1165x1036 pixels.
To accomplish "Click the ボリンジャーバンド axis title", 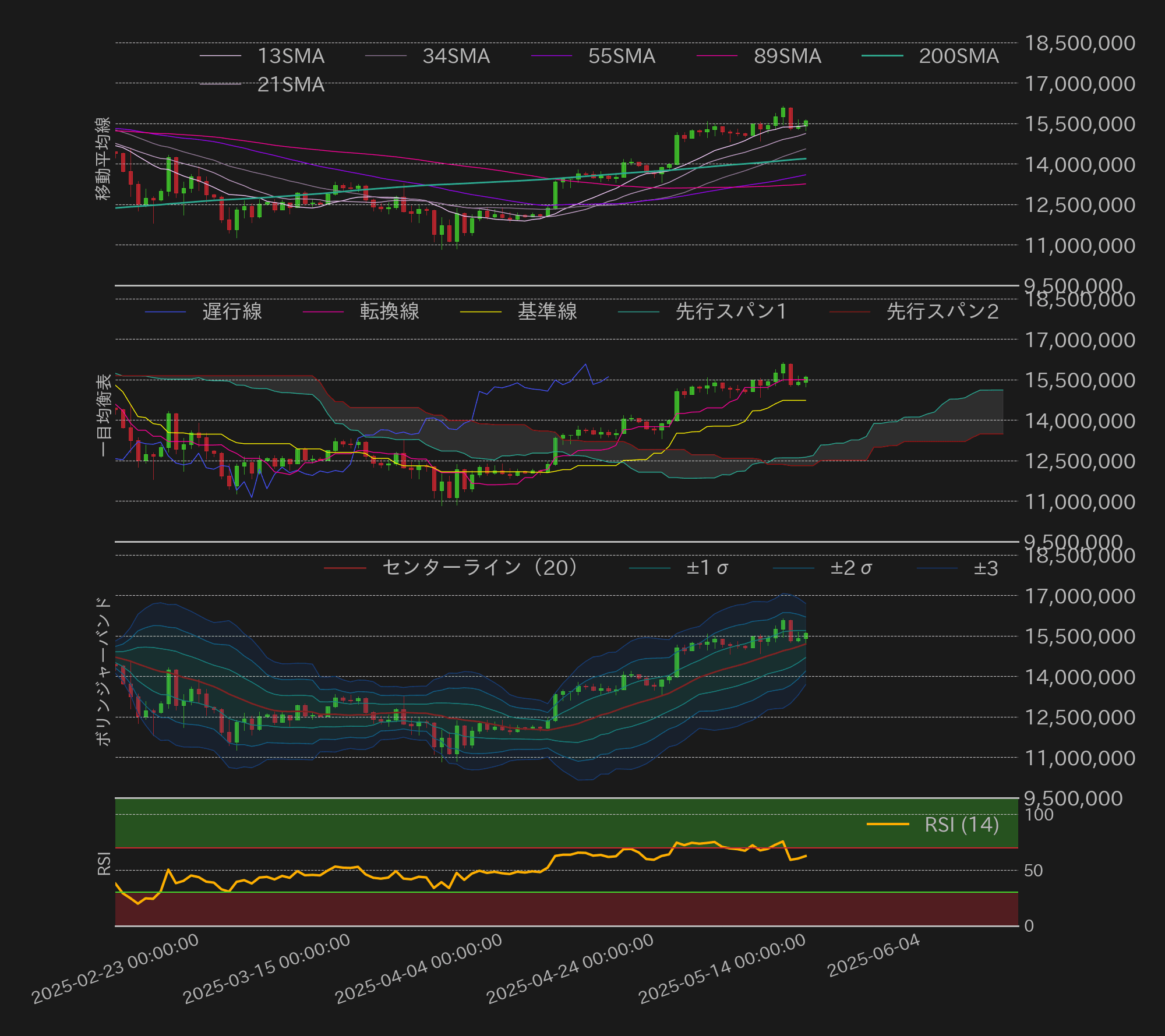I will pyautogui.click(x=103, y=671).
